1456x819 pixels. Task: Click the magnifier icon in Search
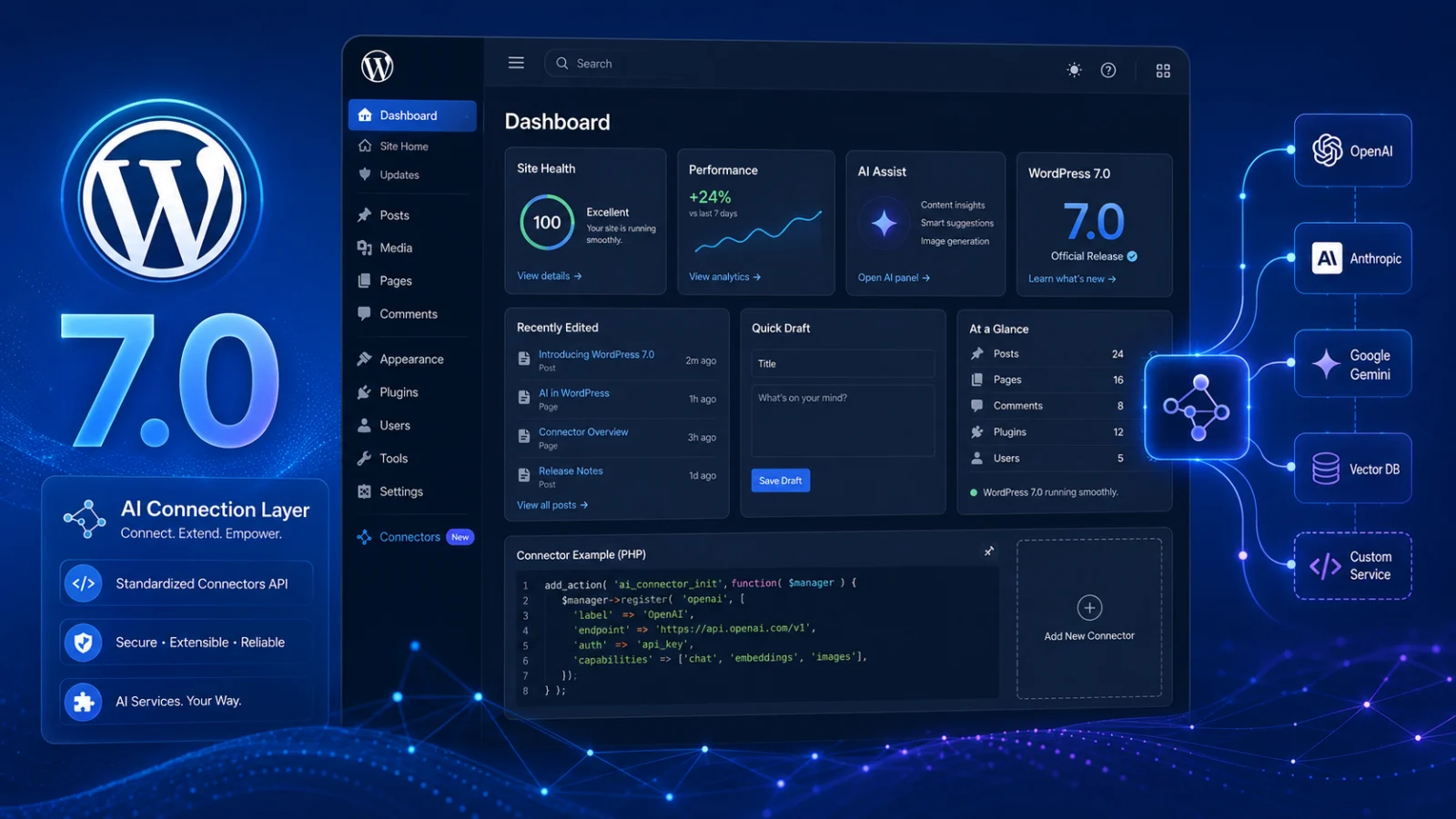(x=562, y=64)
